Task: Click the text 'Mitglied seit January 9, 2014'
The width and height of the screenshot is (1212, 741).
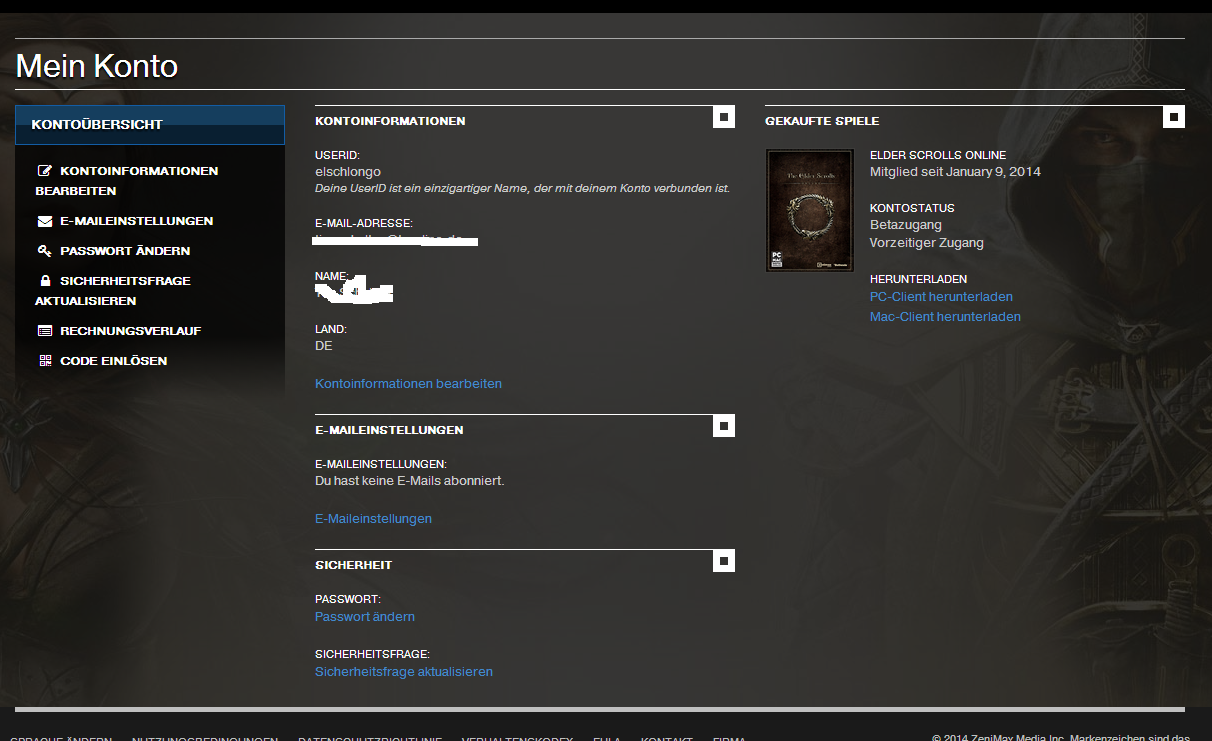Action: (x=955, y=172)
